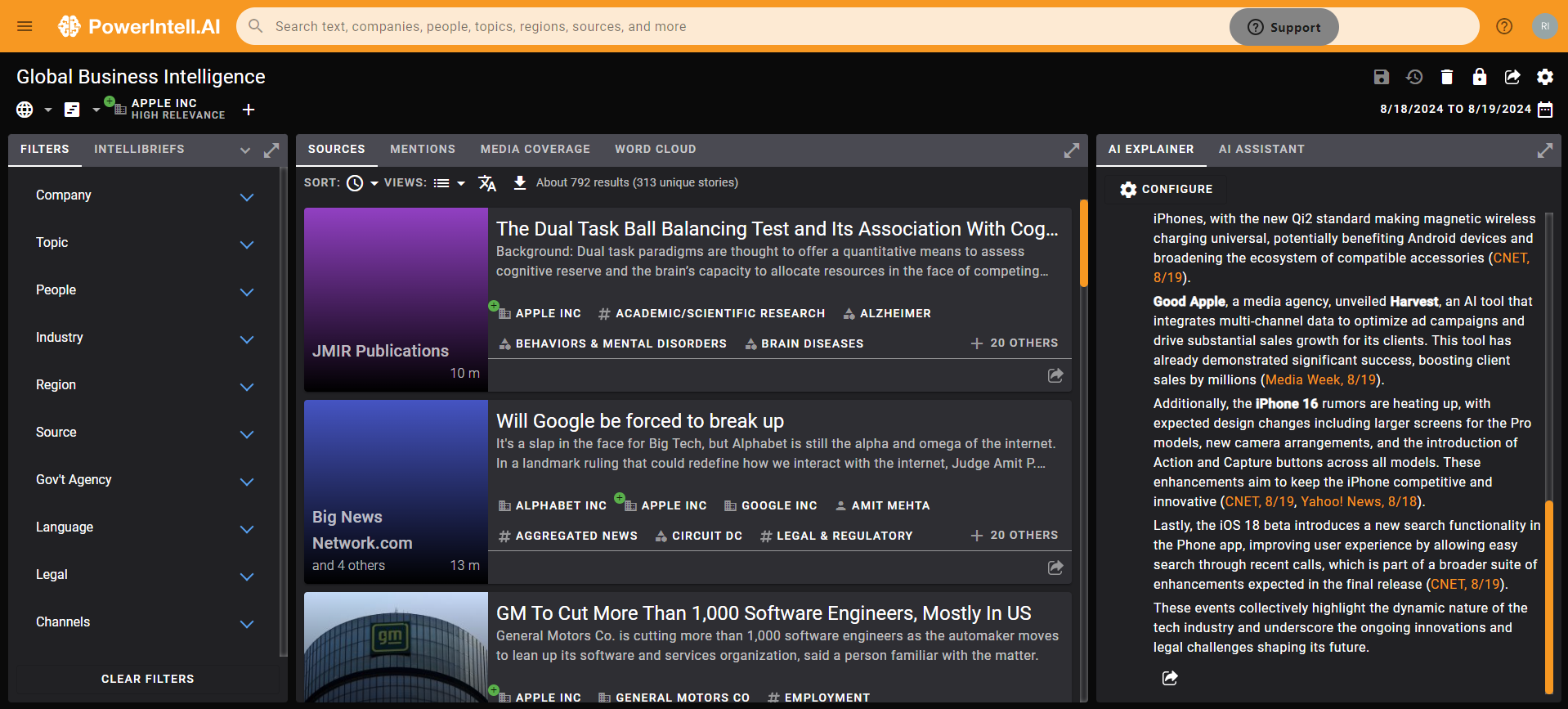Open the Sort options dropdown arrow

pyautogui.click(x=374, y=183)
